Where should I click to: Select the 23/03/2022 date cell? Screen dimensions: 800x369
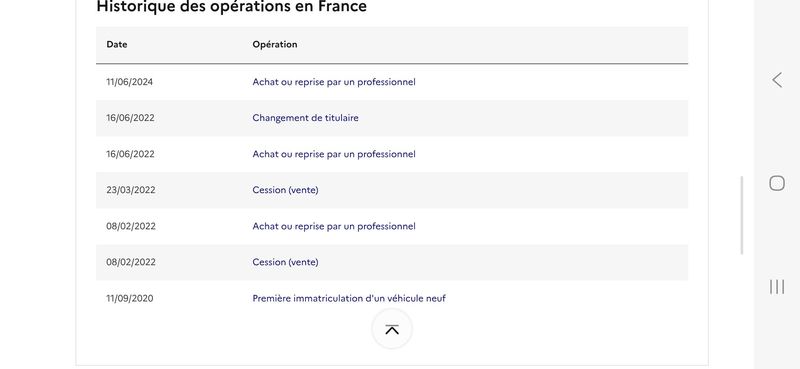tap(131, 190)
